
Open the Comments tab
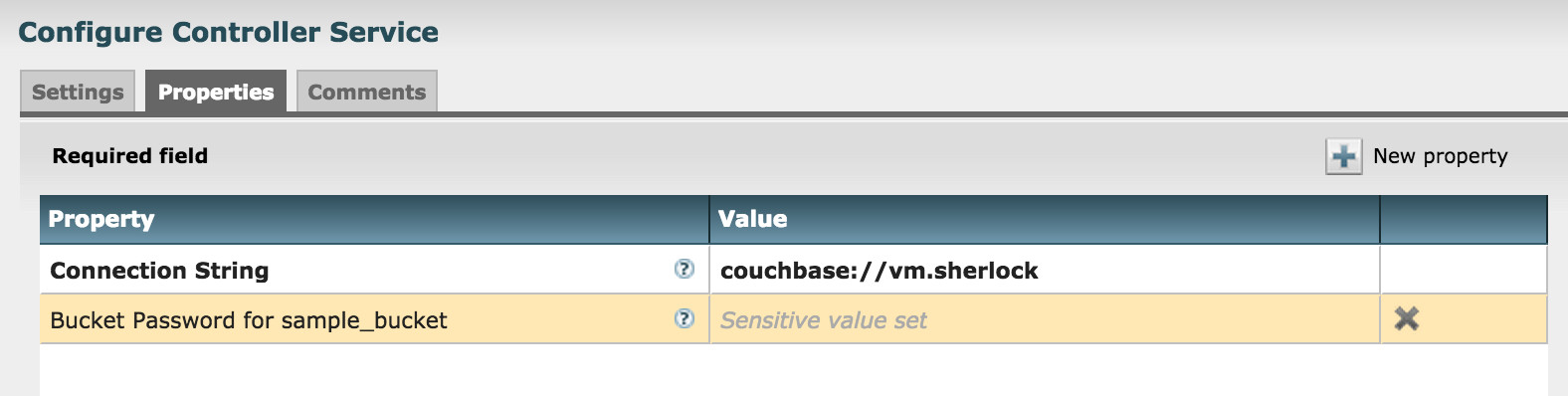click(367, 92)
